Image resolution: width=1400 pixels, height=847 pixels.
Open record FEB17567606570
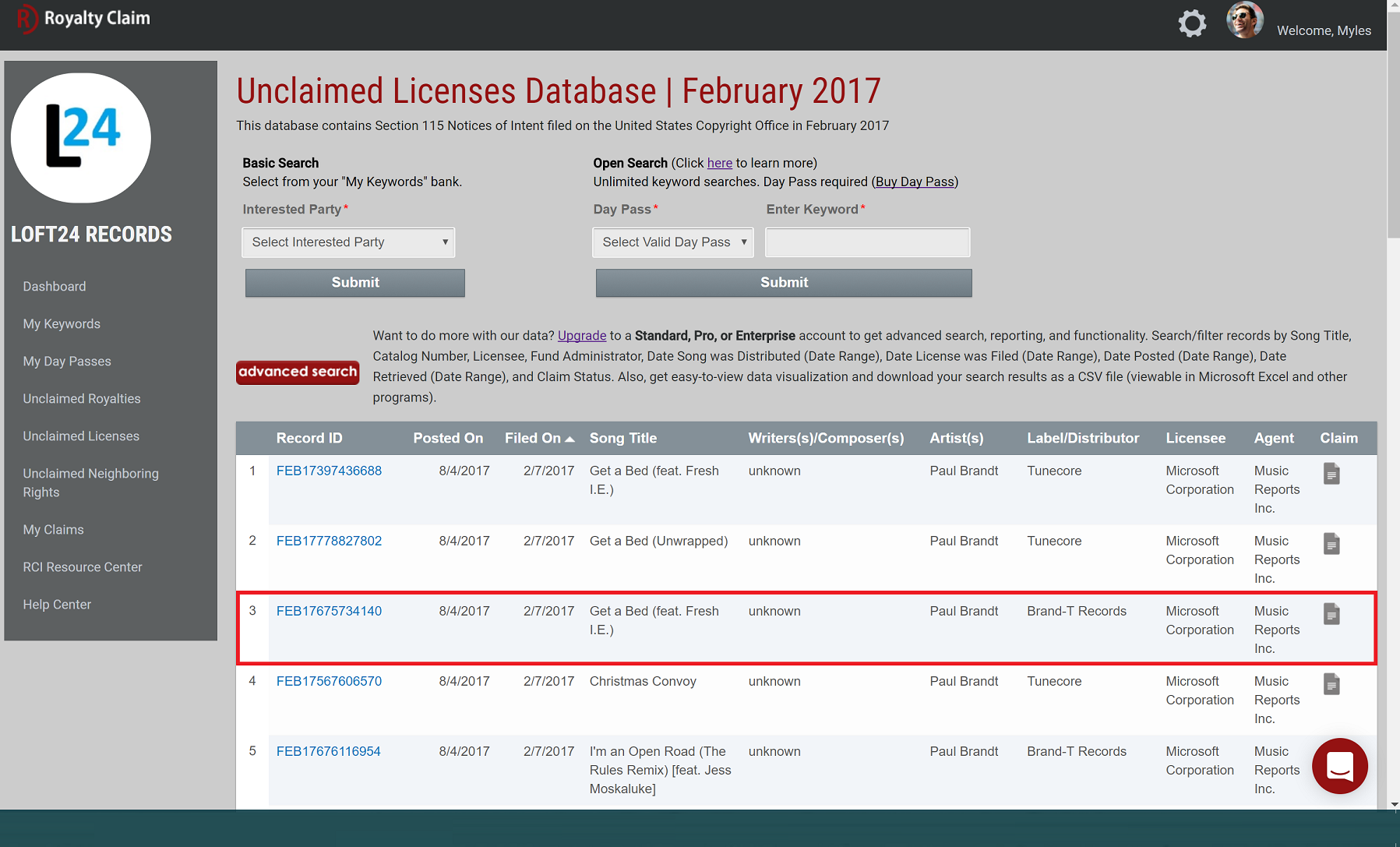(x=329, y=681)
